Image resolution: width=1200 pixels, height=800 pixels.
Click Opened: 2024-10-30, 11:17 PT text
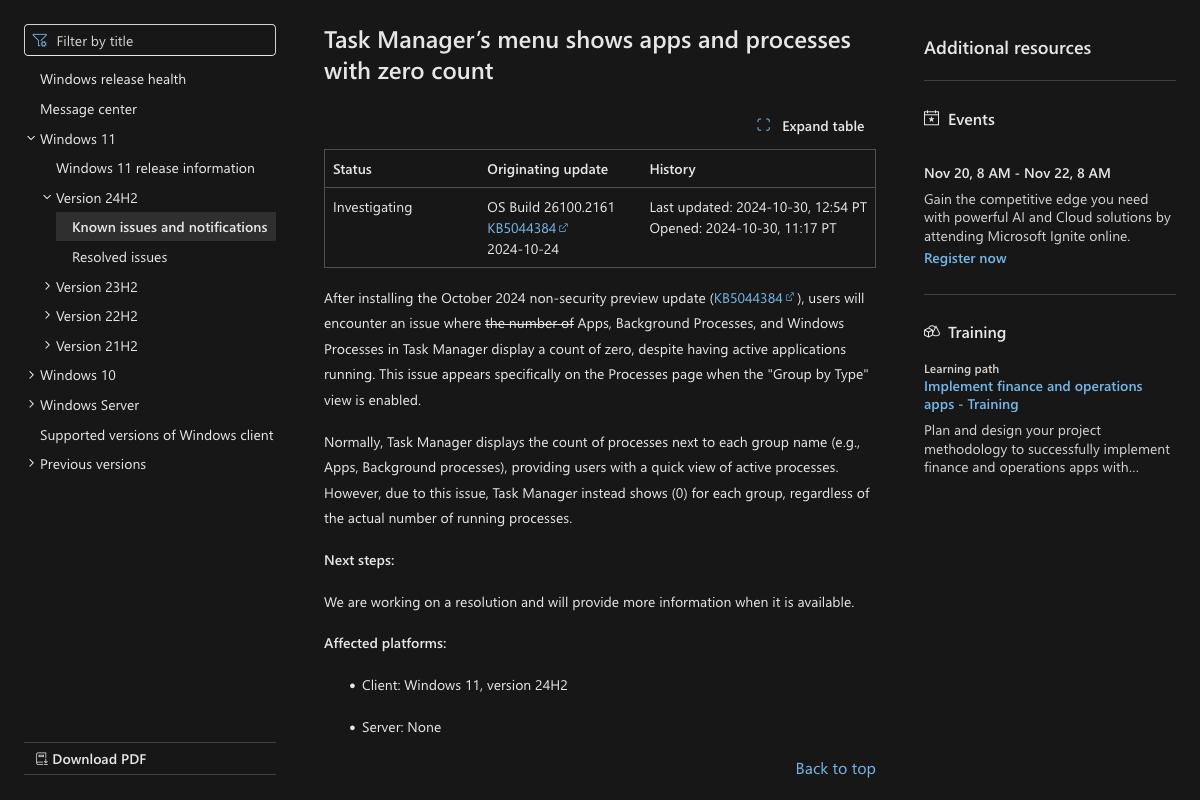[x=743, y=228]
